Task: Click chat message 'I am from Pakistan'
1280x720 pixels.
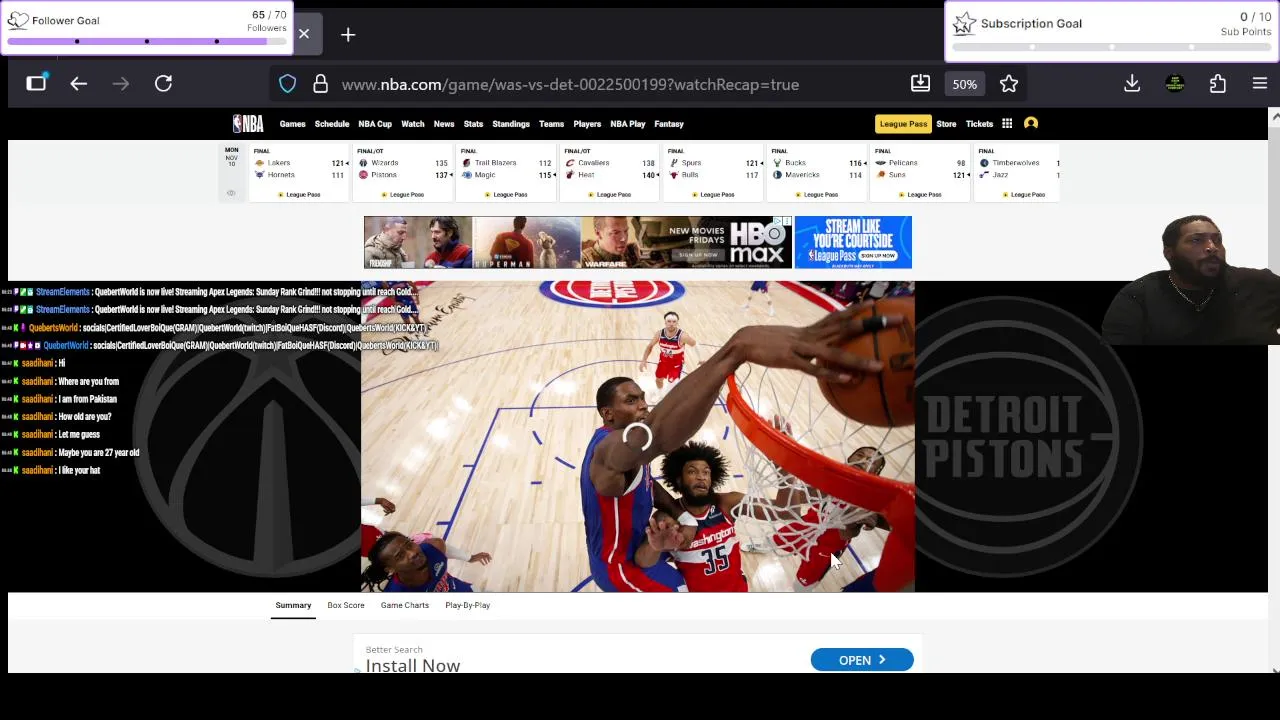Action: 87,399
